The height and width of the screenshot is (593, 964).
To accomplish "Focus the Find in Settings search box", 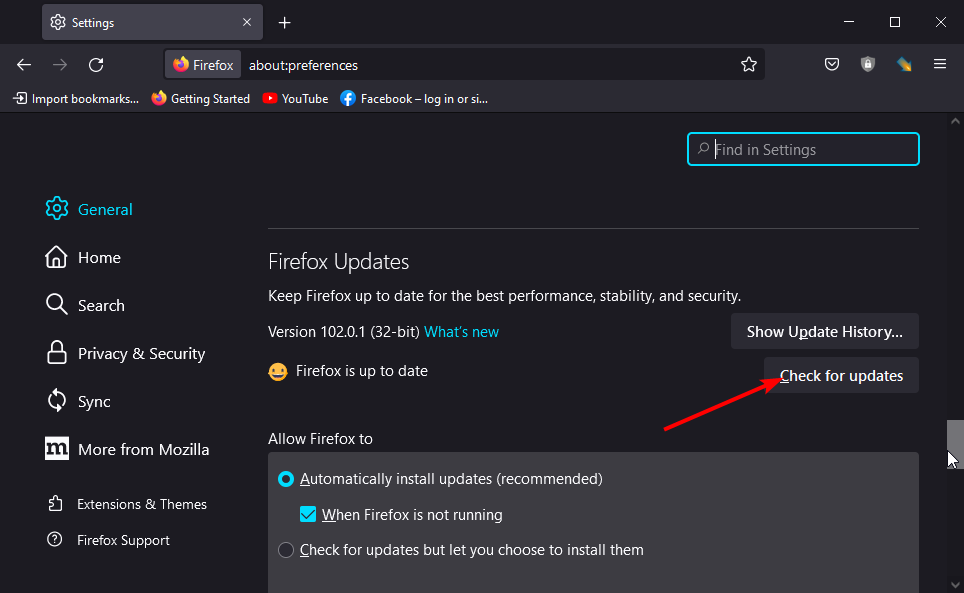I will (803, 149).
